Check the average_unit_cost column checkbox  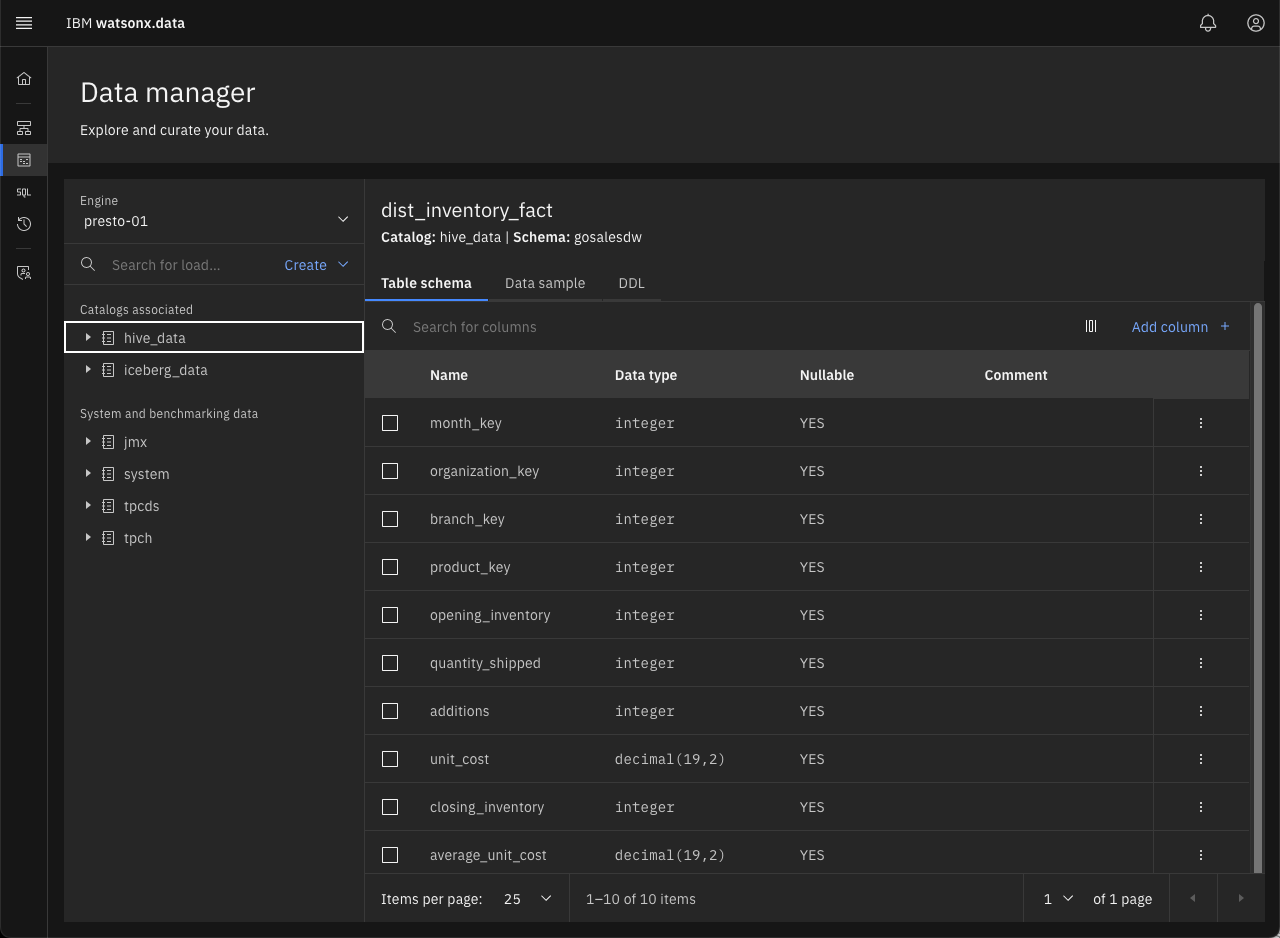tap(390, 855)
